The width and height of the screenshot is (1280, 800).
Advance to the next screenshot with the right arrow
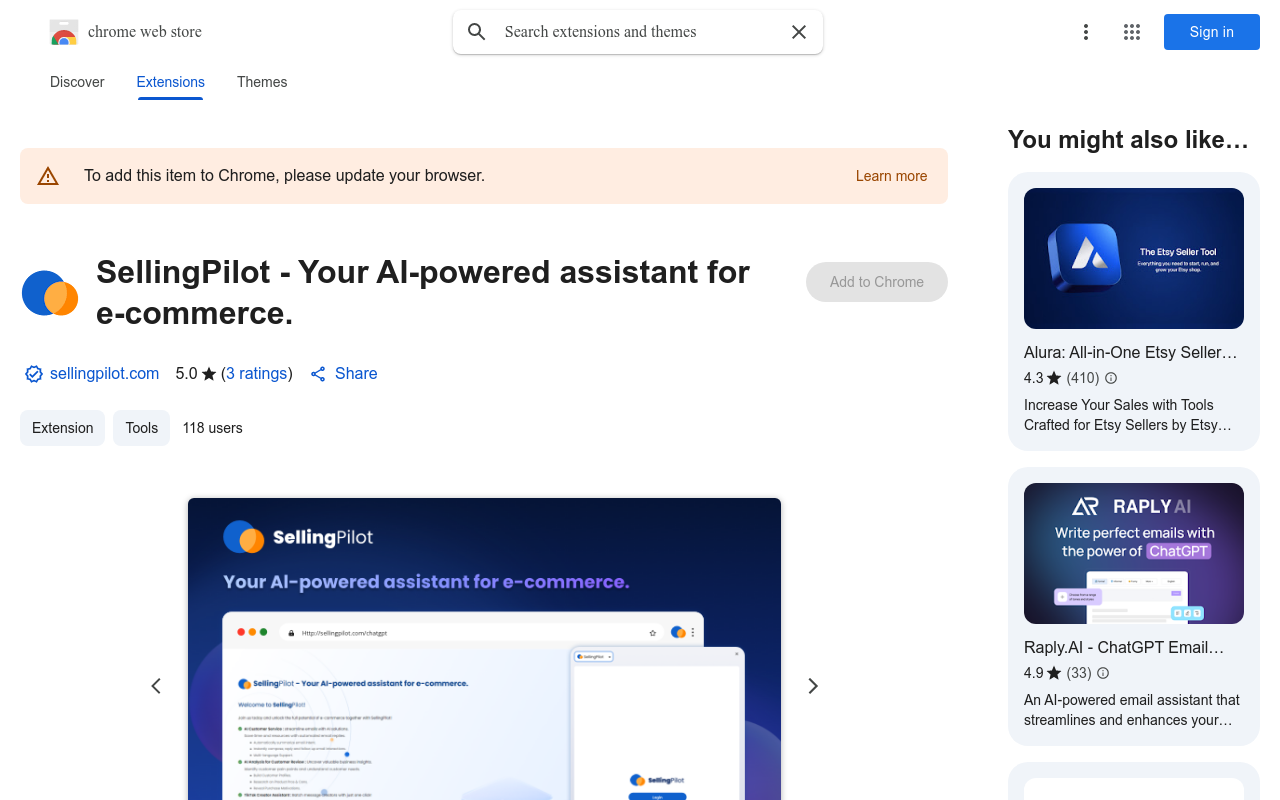[x=813, y=686]
